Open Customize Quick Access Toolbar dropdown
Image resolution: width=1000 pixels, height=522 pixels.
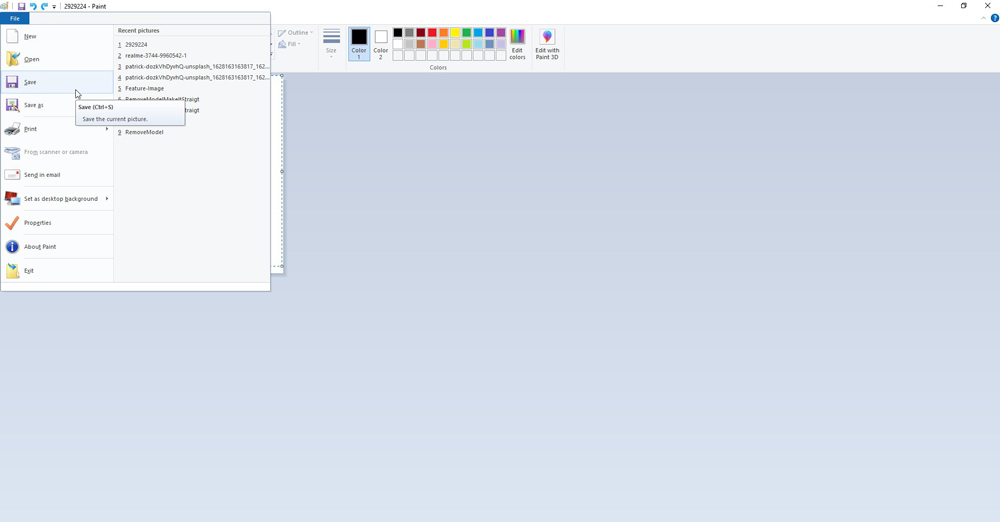pos(54,6)
